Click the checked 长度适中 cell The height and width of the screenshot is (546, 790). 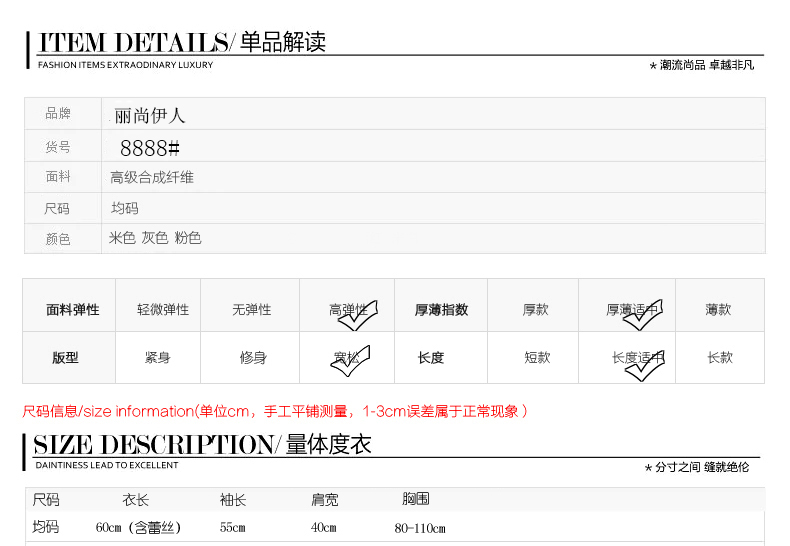point(627,358)
